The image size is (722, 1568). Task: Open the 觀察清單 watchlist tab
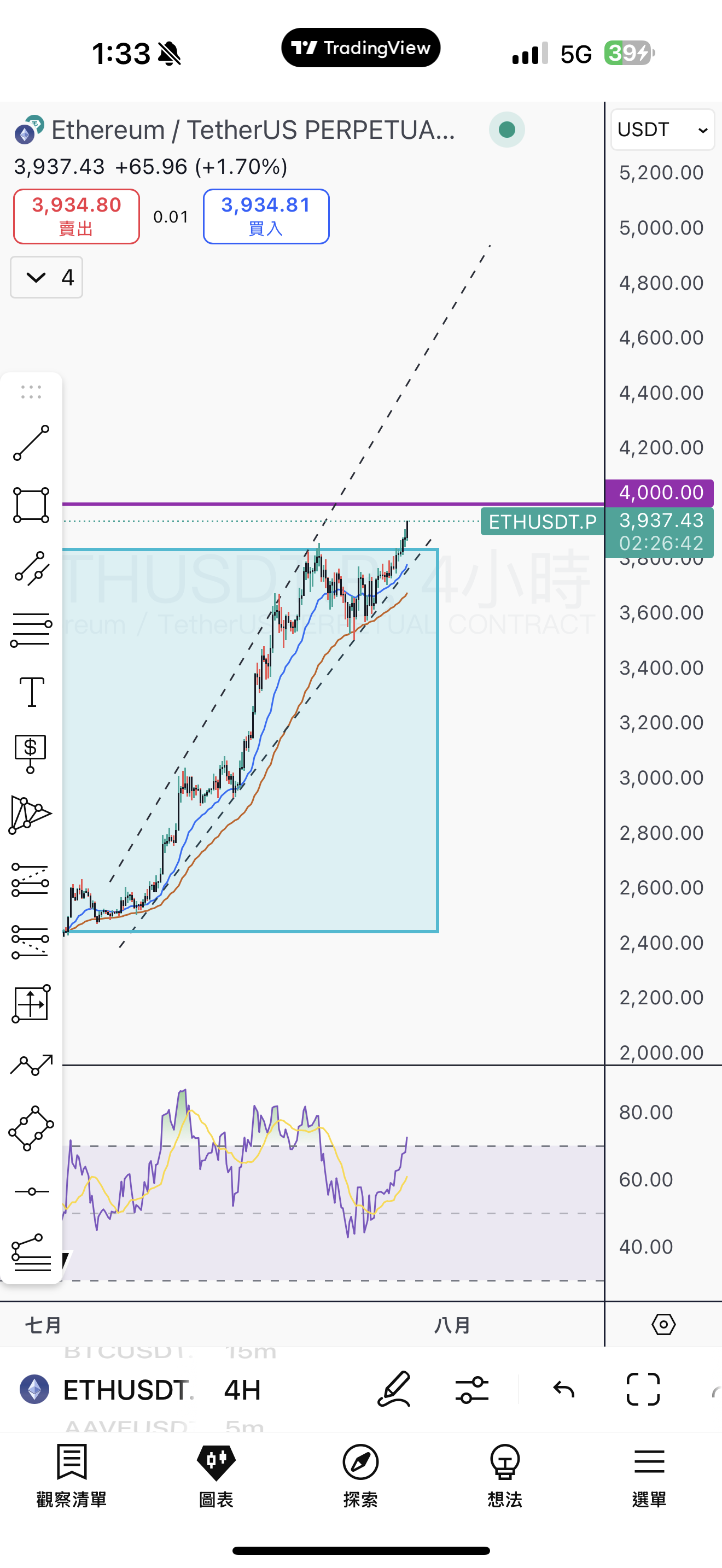click(x=72, y=1476)
